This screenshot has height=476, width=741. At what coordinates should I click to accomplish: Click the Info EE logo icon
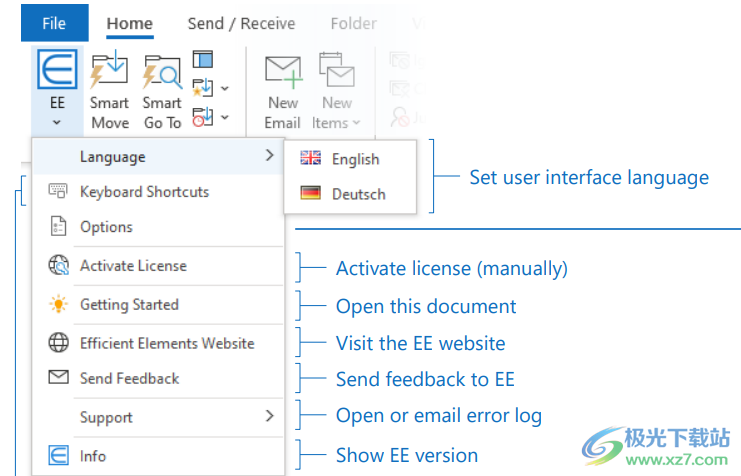click(x=59, y=456)
